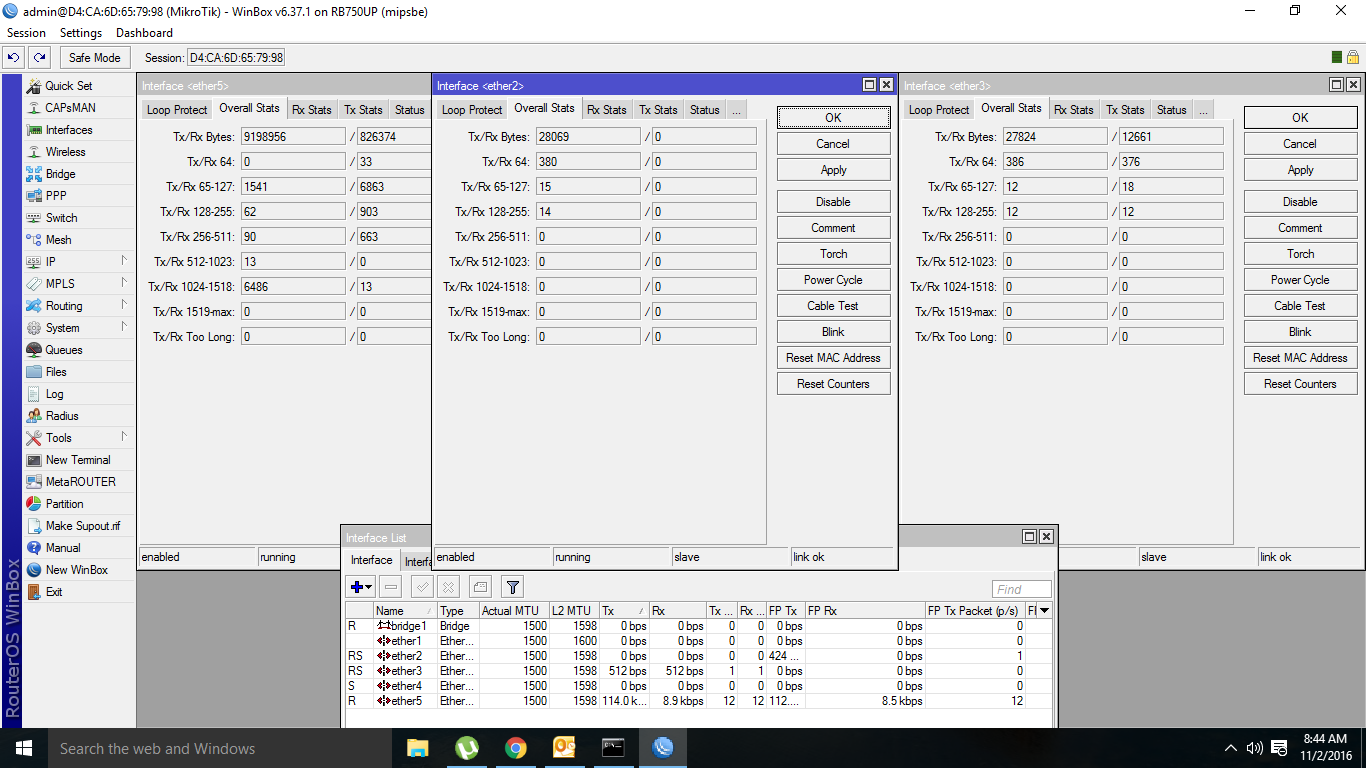
Task: Switch to Tx Stats tab in ether3
Action: tap(1125, 110)
